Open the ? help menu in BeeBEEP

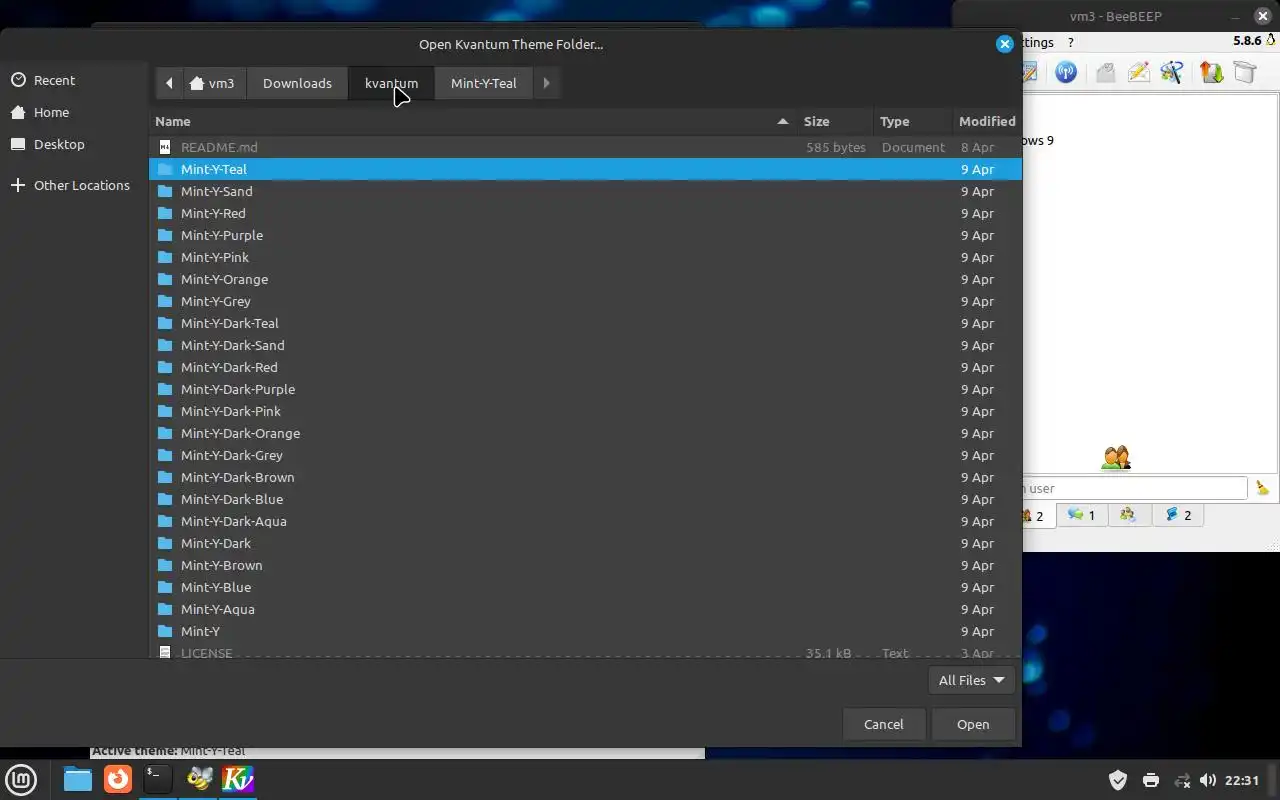[x=1071, y=42]
